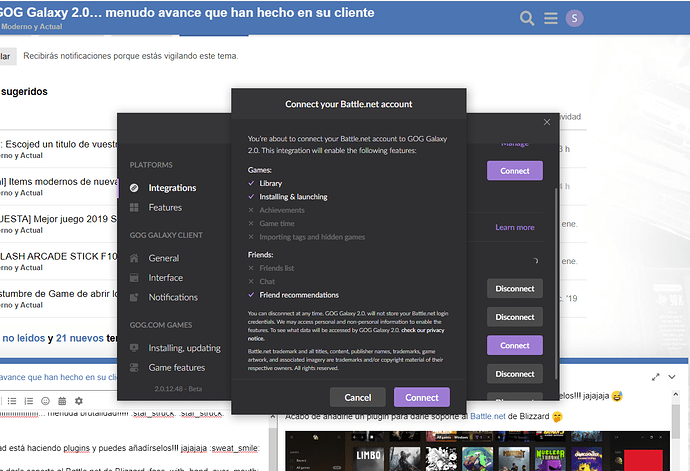690x471 pixels.
Task: Select Features in the settings sidebar
Action: pyautogui.click(x=165, y=207)
